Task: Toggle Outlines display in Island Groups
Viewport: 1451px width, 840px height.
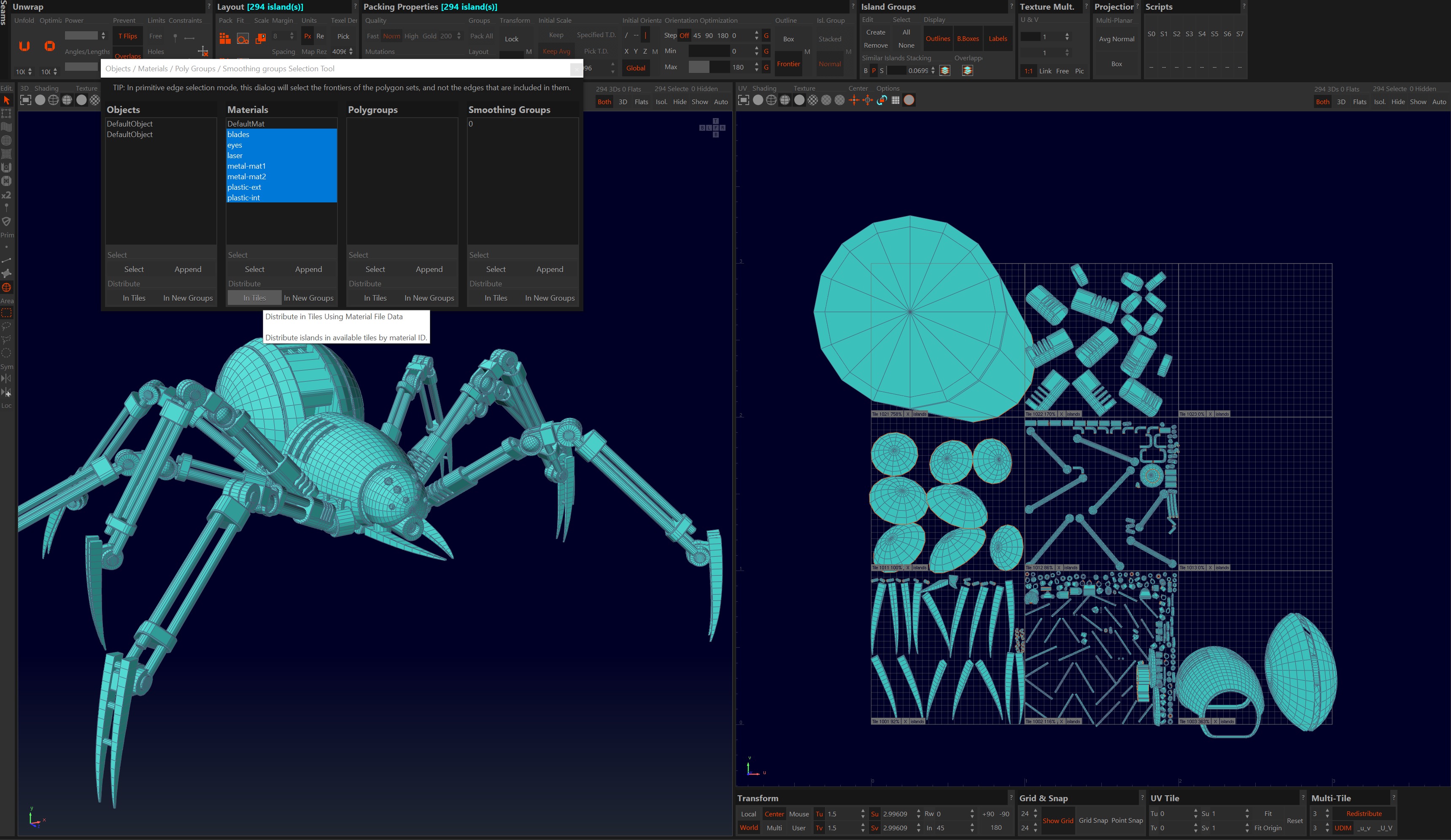Action: click(938, 38)
